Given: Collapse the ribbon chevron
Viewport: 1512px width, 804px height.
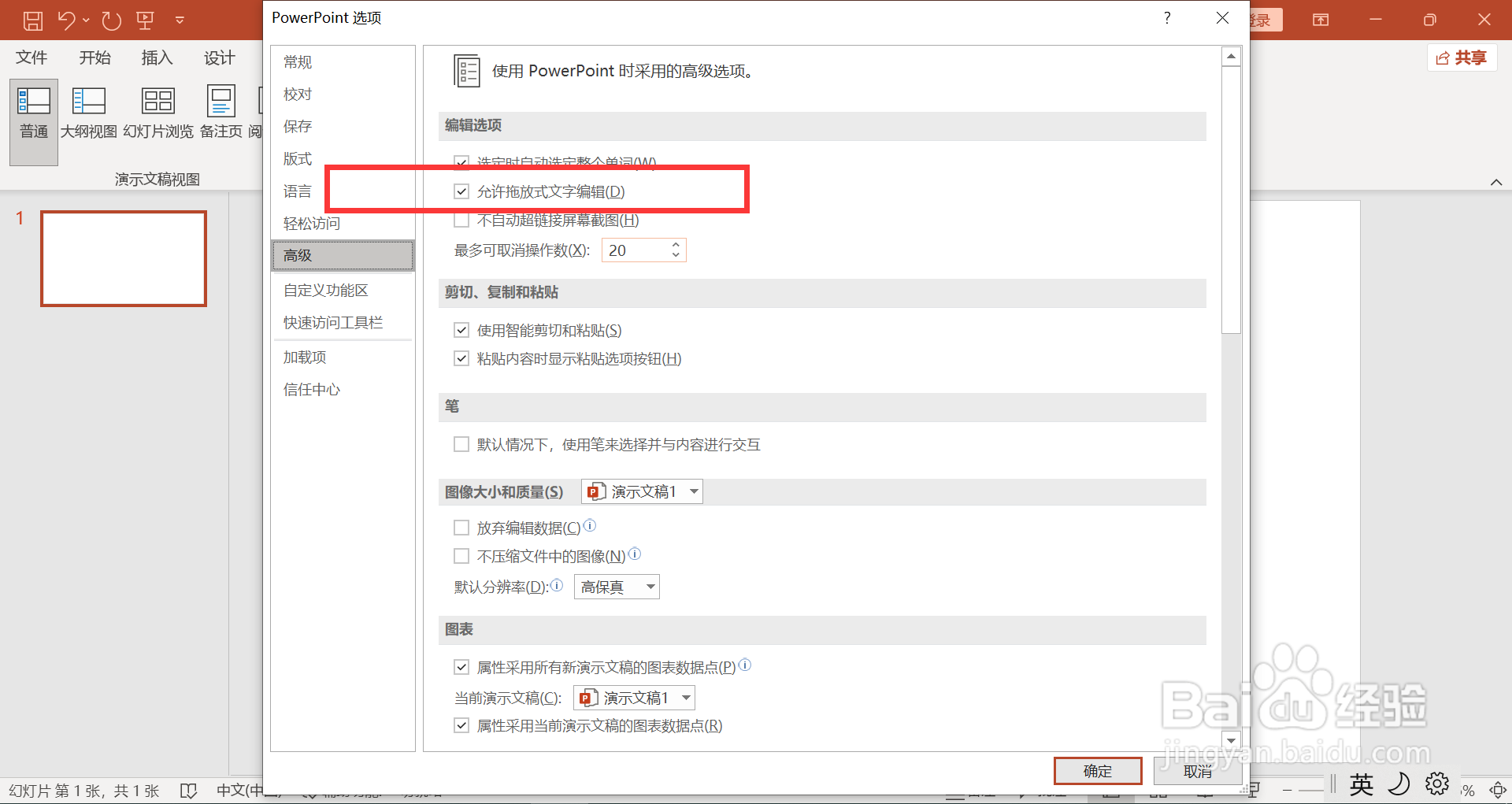Looking at the screenshot, I should (x=1496, y=182).
